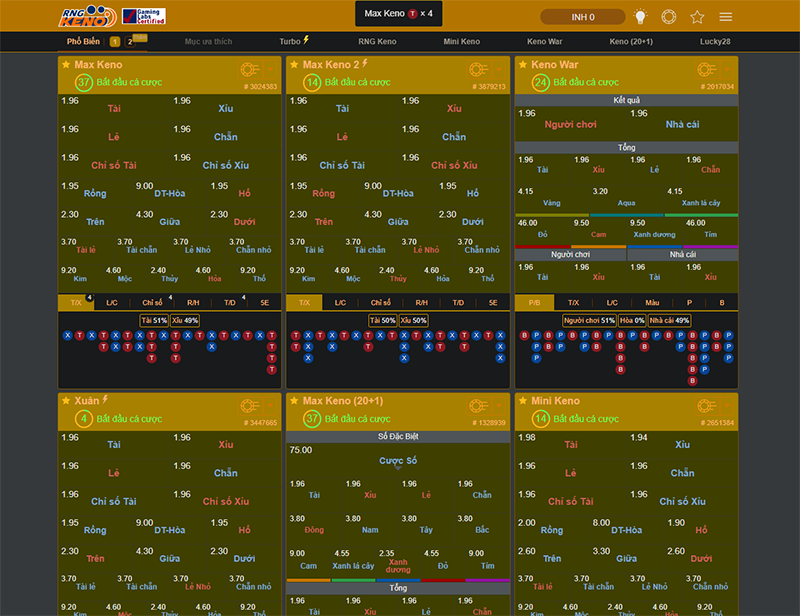Bet on Đỏ color at 46.00 odds
The width and height of the screenshot is (800, 616).
click(x=543, y=234)
